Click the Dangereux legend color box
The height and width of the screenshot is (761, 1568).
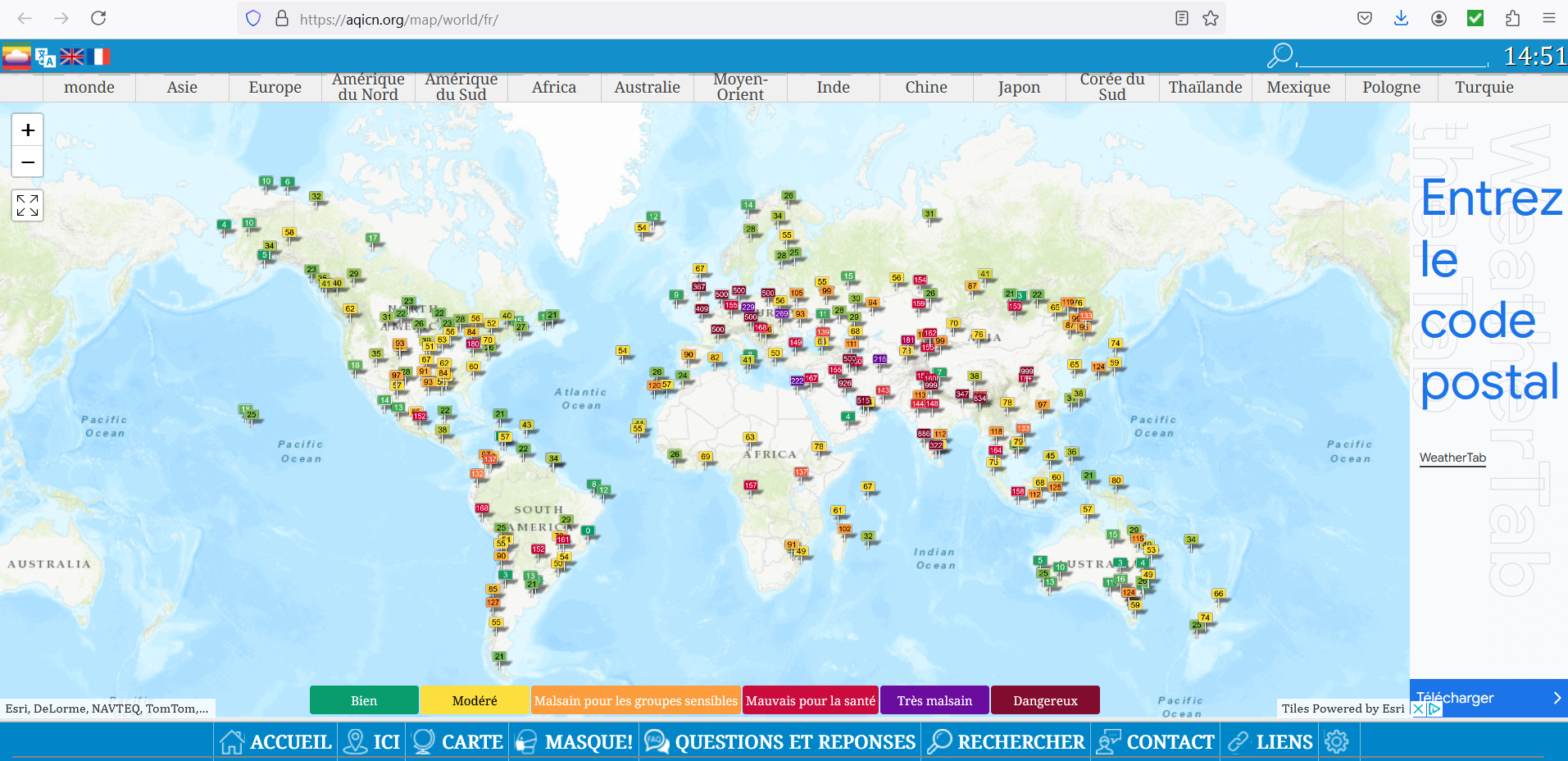coord(1044,700)
